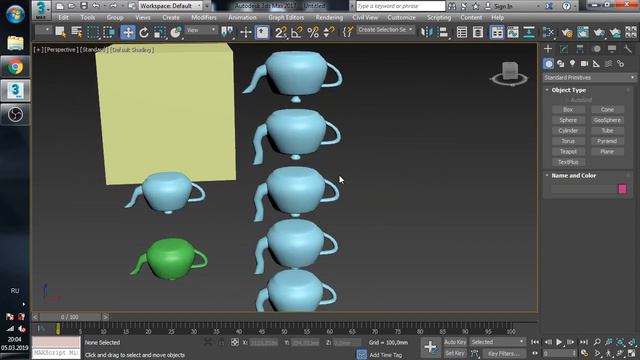Click the object name input field
This screenshot has height=360, width=640.
click(584, 189)
